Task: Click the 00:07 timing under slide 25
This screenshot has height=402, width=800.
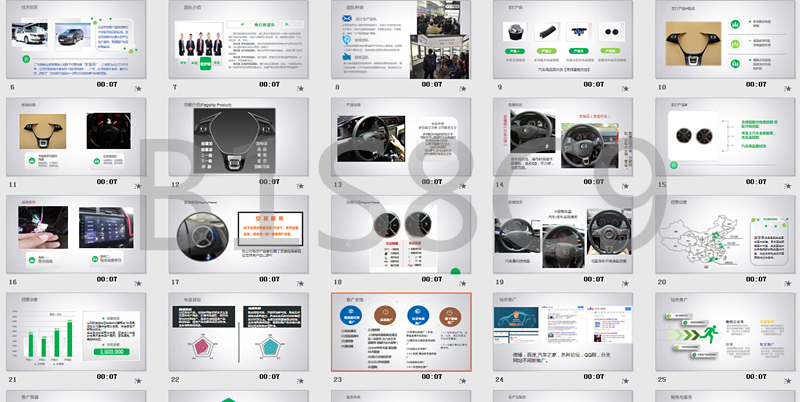Action: (x=756, y=376)
